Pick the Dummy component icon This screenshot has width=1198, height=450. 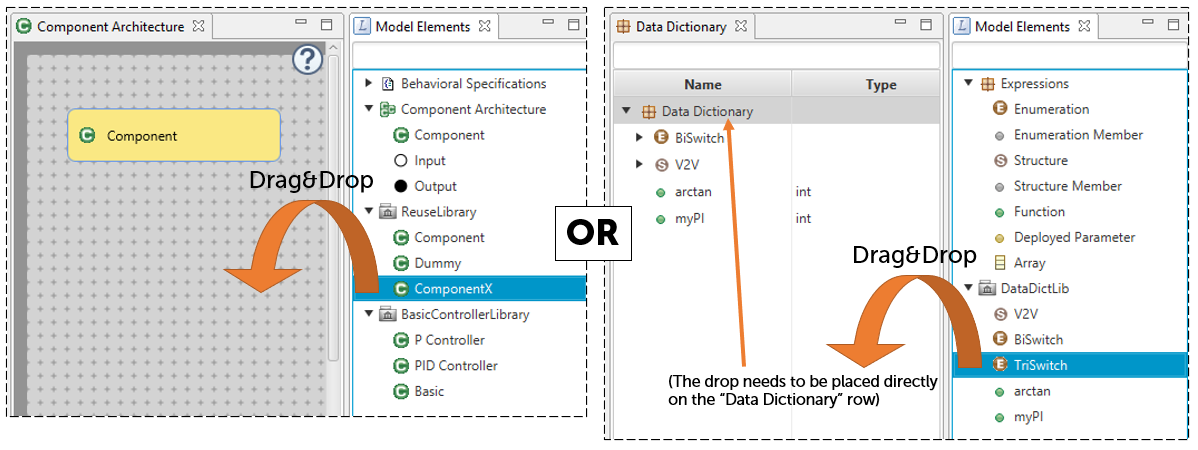pyautogui.click(x=402, y=264)
